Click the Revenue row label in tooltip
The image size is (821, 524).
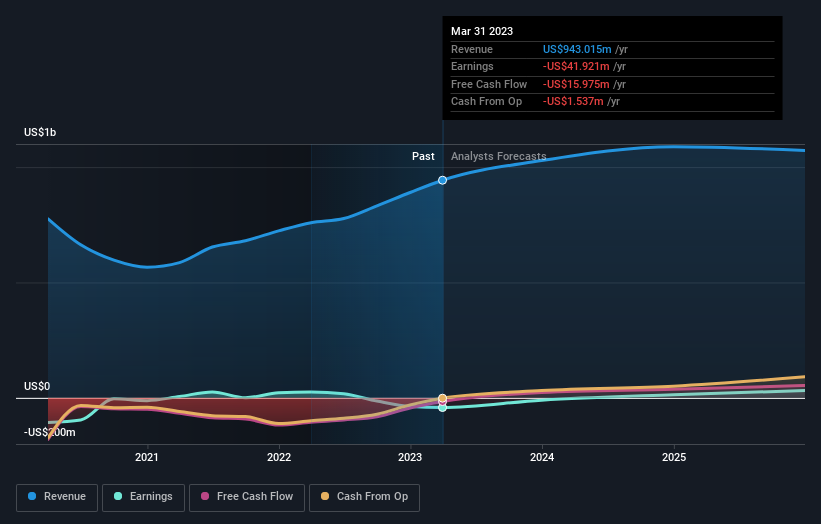pyautogui.click(x=472, y=49)
